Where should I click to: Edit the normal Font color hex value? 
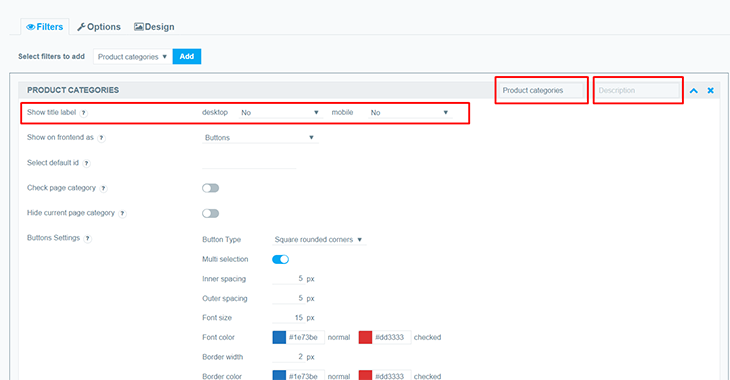click(x=305, y=337)
